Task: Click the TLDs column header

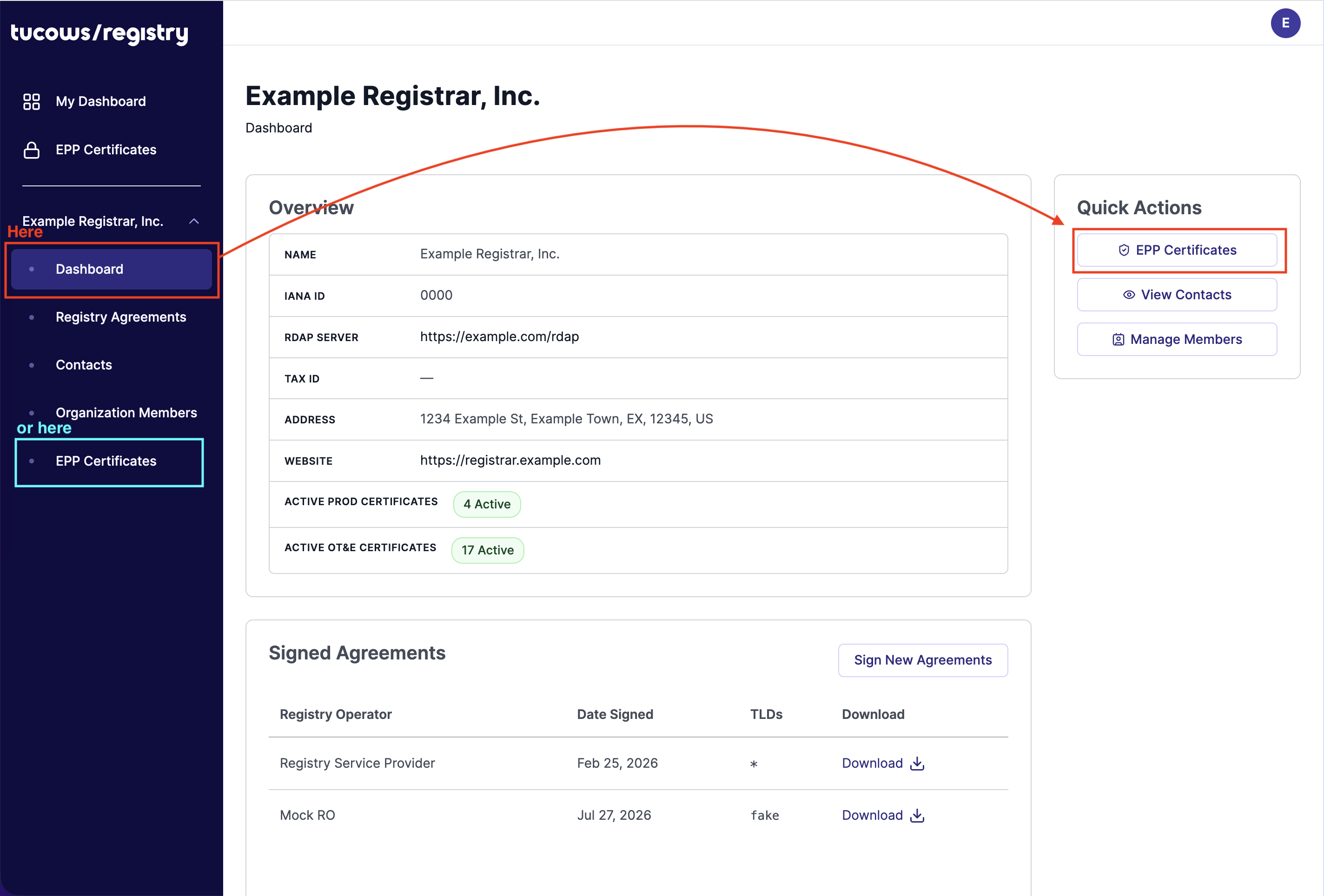Action: point(766,714)
